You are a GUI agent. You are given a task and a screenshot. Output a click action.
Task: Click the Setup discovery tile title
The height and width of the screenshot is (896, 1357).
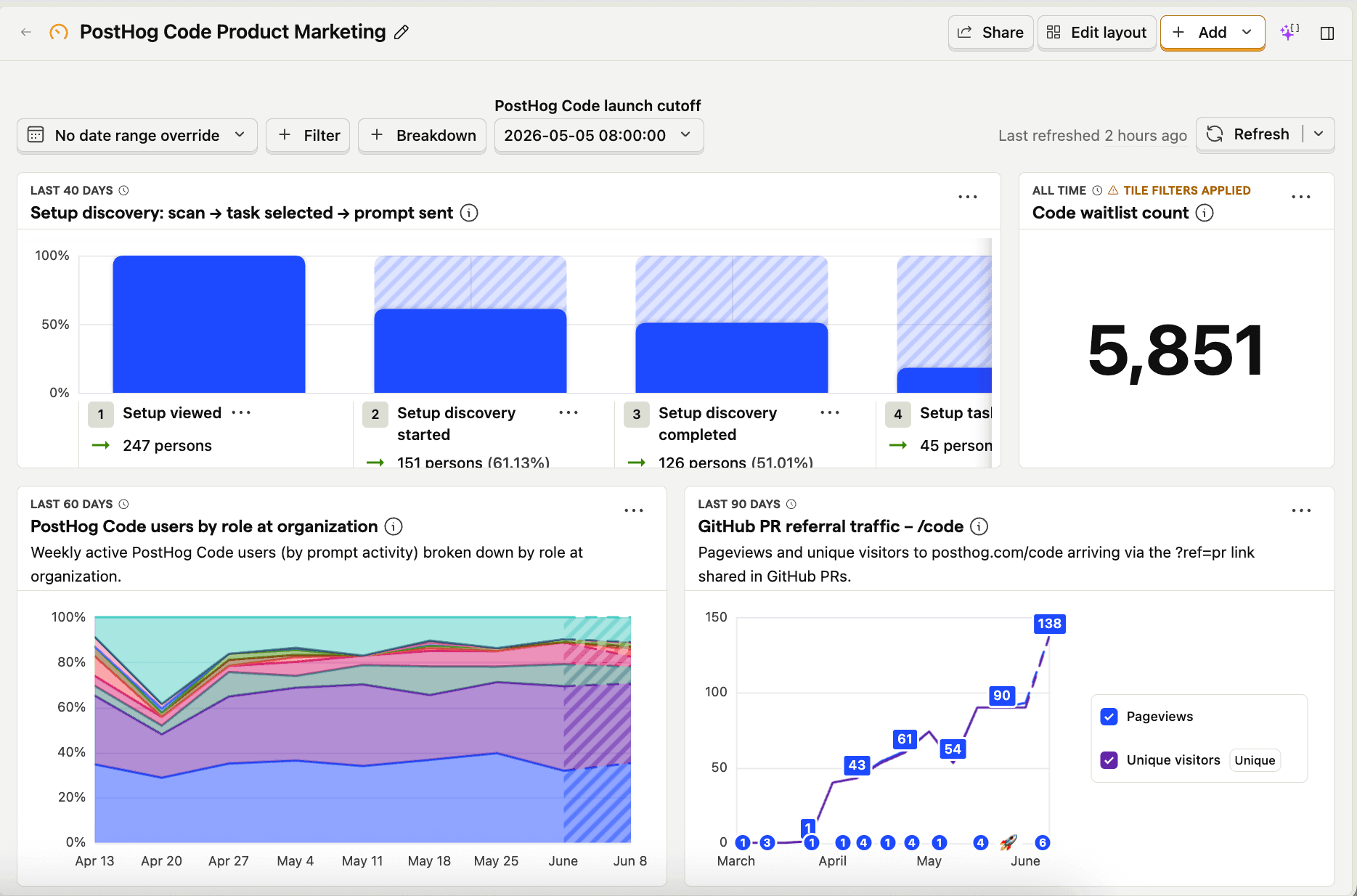(242, 213)
